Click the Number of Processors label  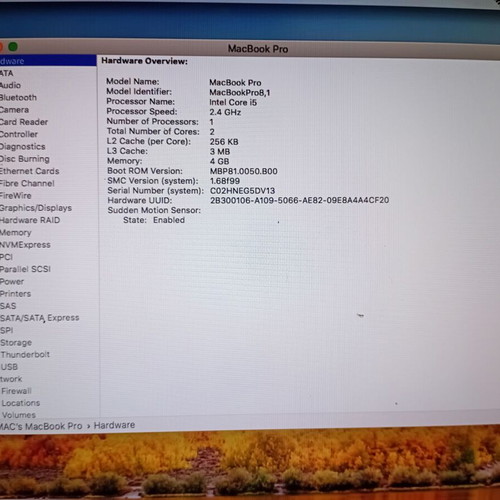[x=152, y=122]
